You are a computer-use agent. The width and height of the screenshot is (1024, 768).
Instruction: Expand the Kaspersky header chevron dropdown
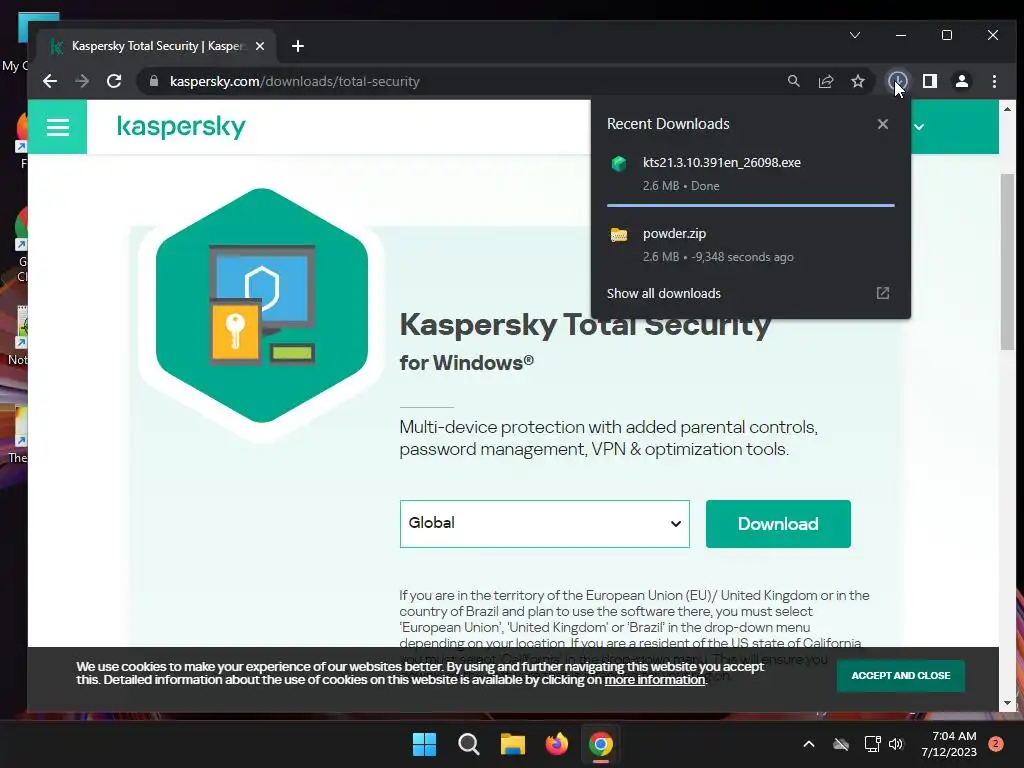(x=919, y=127)
